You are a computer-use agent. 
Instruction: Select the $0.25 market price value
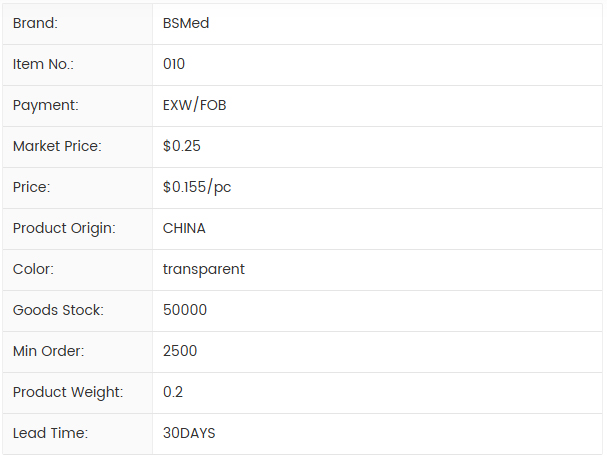tap(182, 146)
